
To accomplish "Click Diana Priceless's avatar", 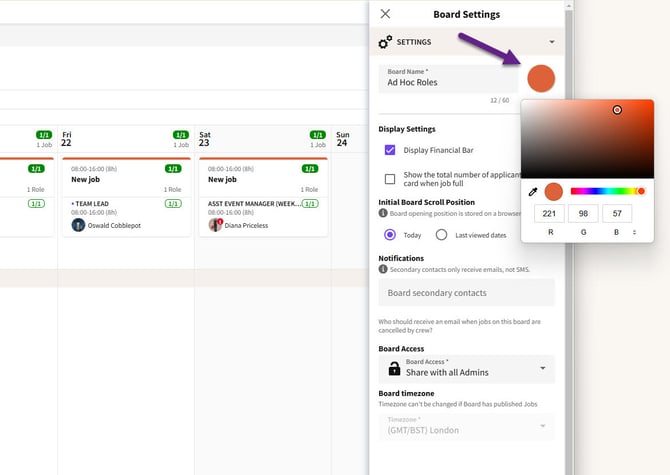I will click(x=215, y=225).
